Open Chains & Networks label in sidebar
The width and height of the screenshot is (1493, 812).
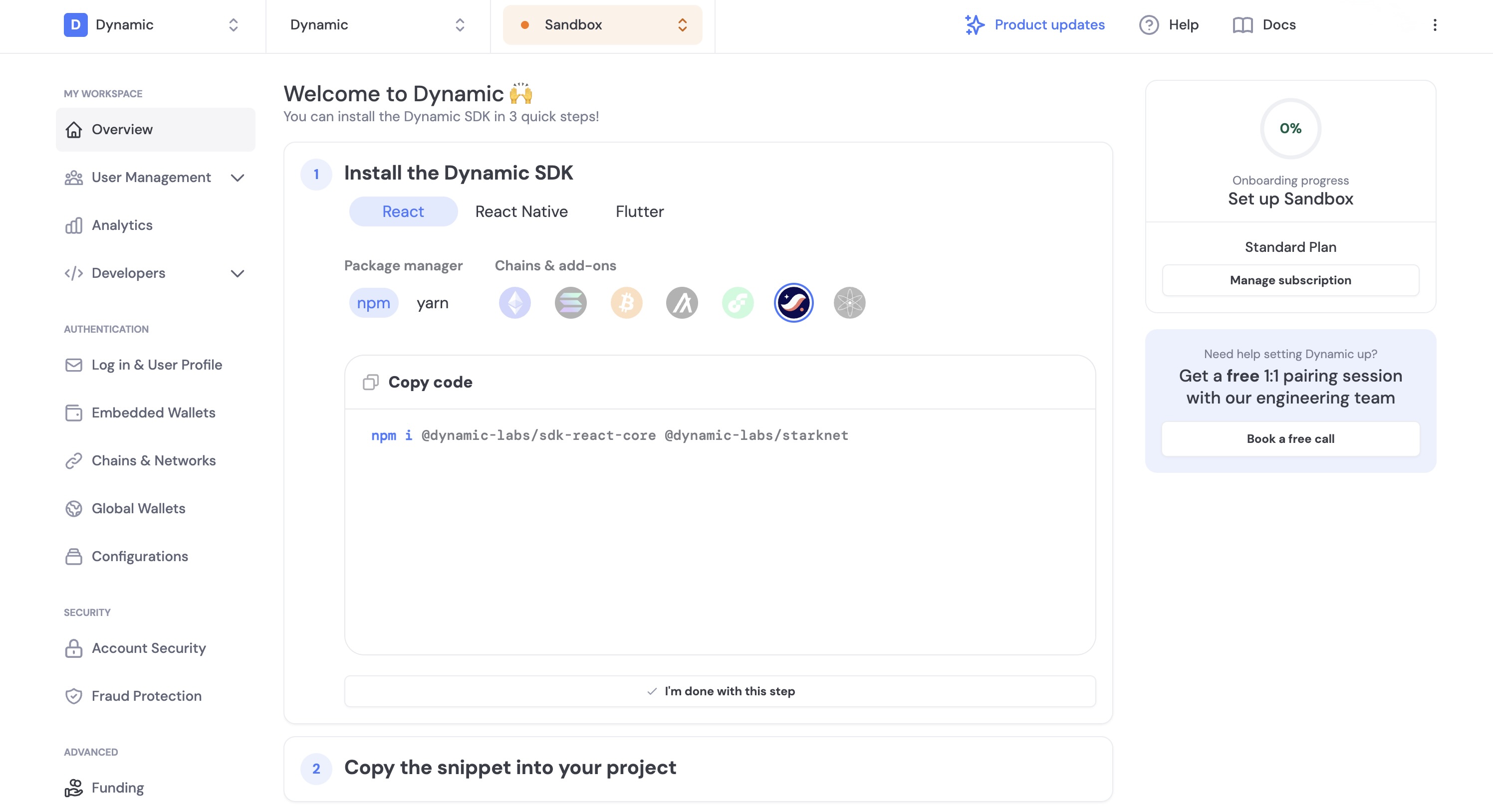pyautogui.click(x=154, y=460)
